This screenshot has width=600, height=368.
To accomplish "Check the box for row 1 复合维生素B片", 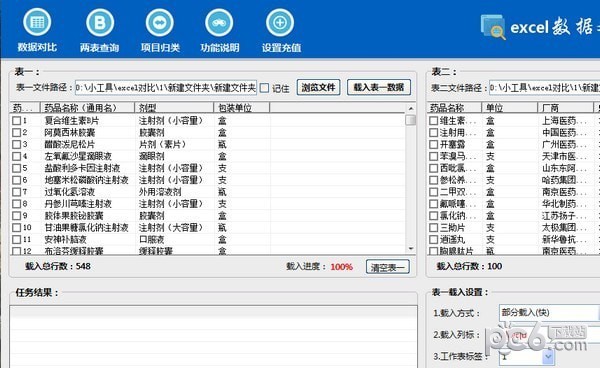I will pos(16,121).
